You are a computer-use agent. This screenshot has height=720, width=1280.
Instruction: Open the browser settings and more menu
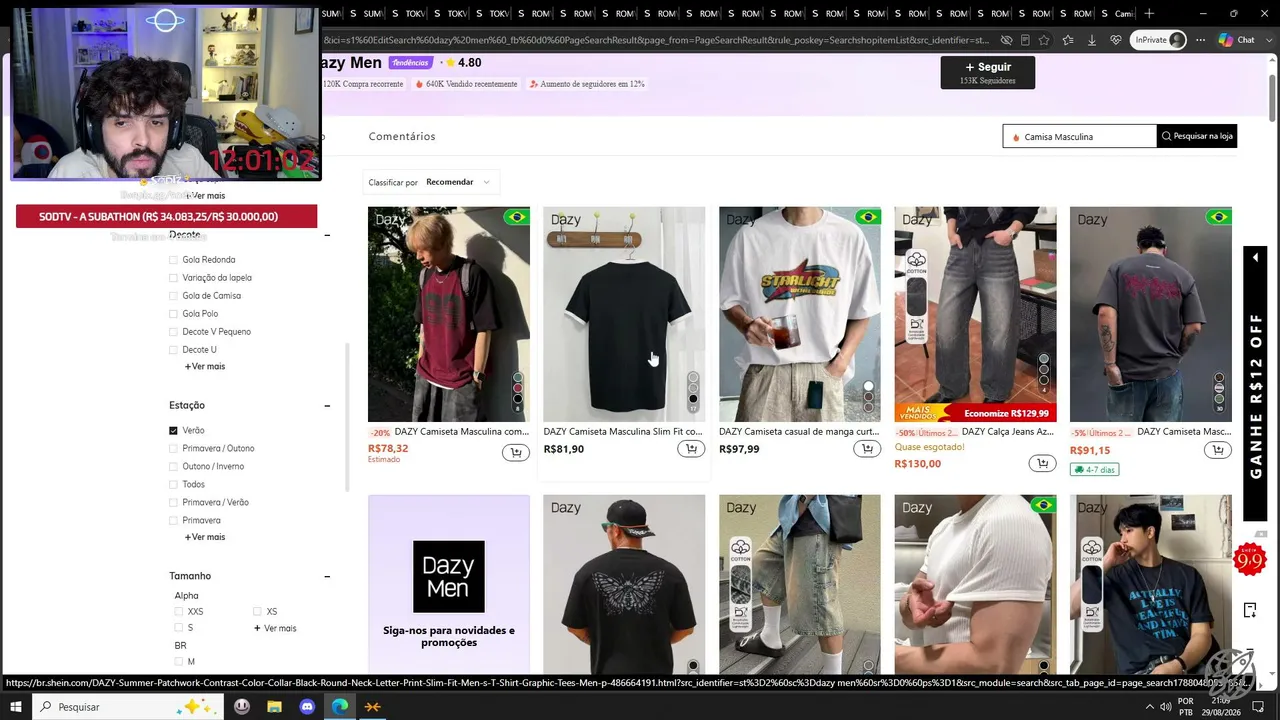(1200, 40)
